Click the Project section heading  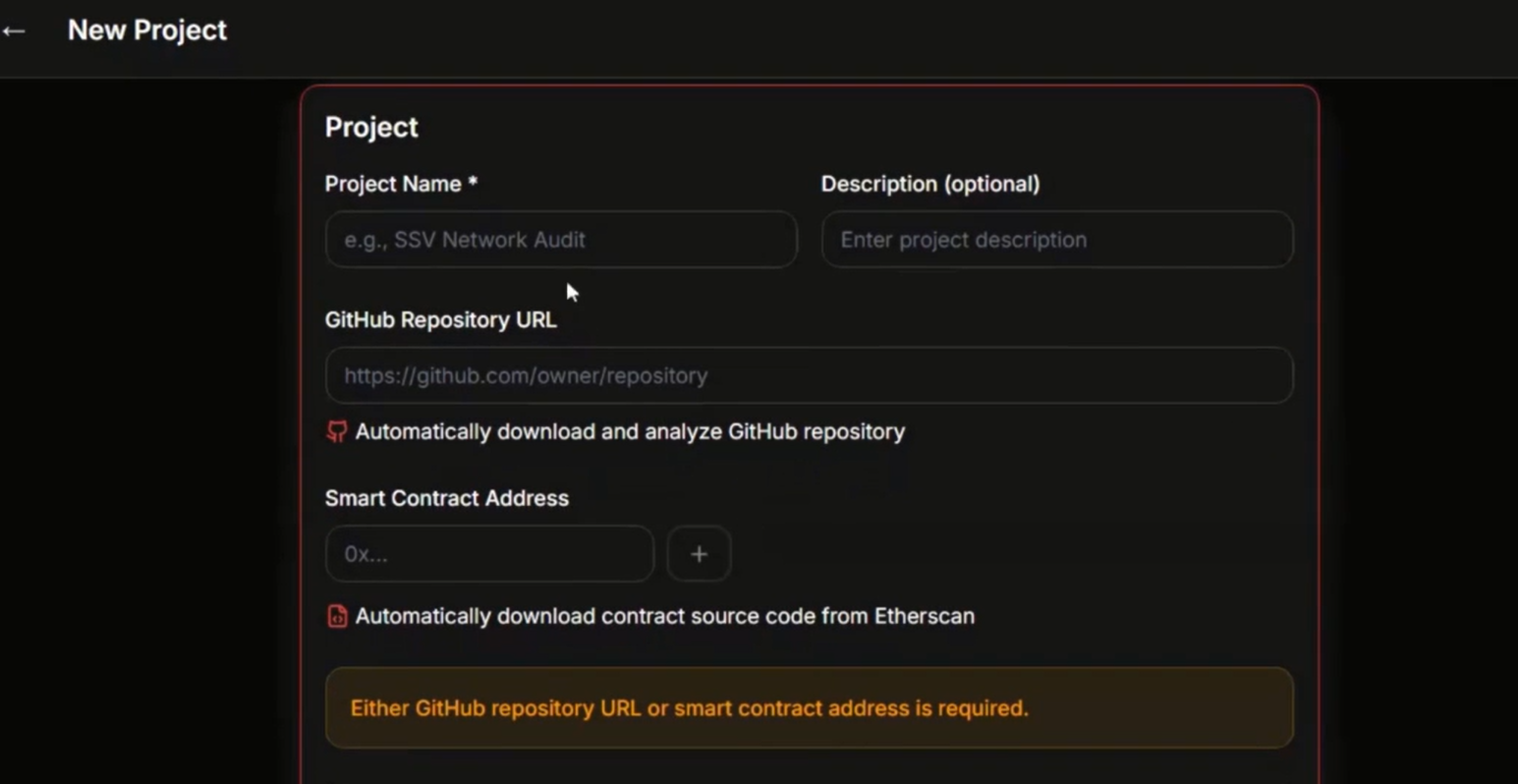tap(371, 127)
